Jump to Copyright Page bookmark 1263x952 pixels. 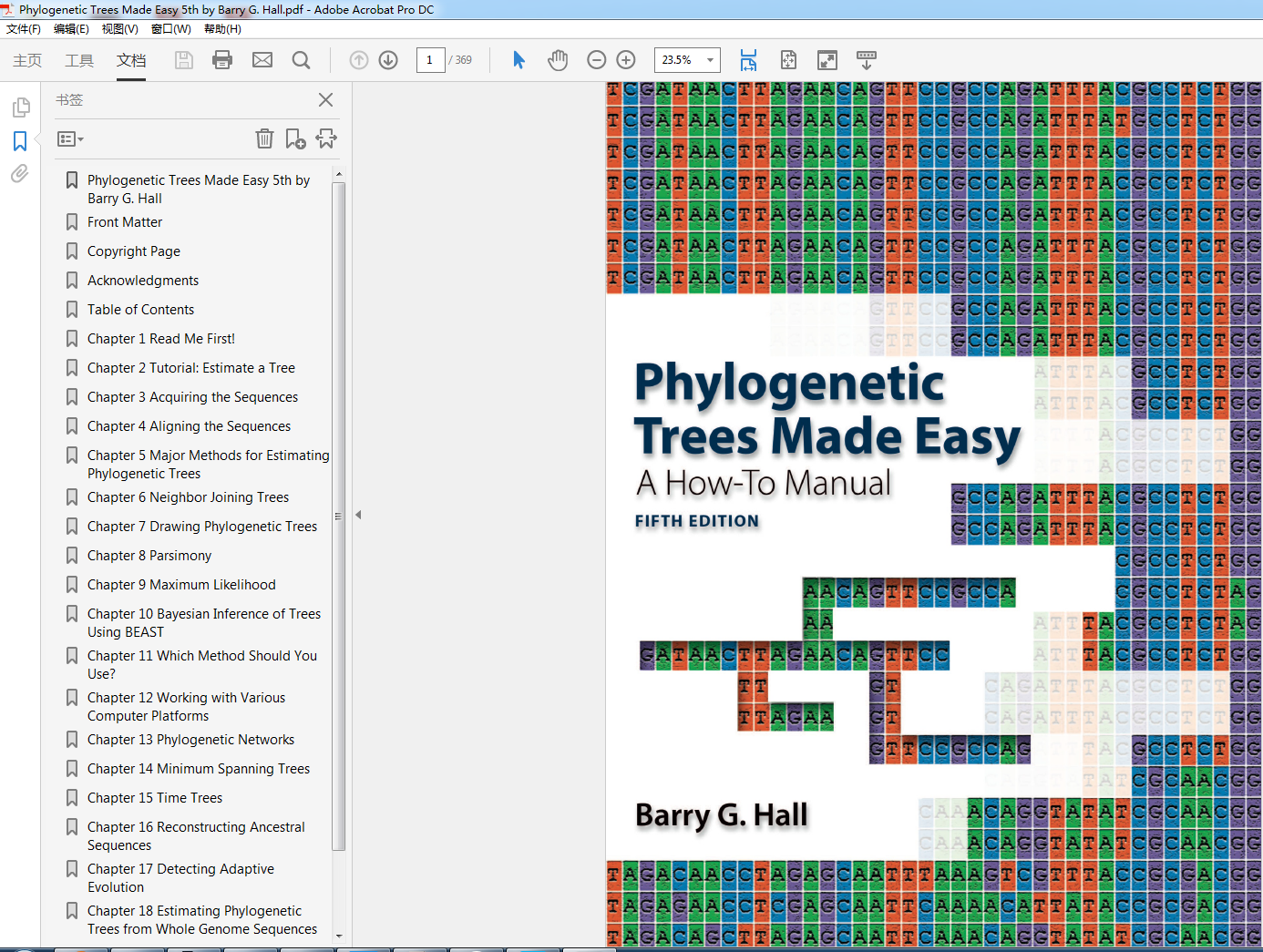pos(134,251)
